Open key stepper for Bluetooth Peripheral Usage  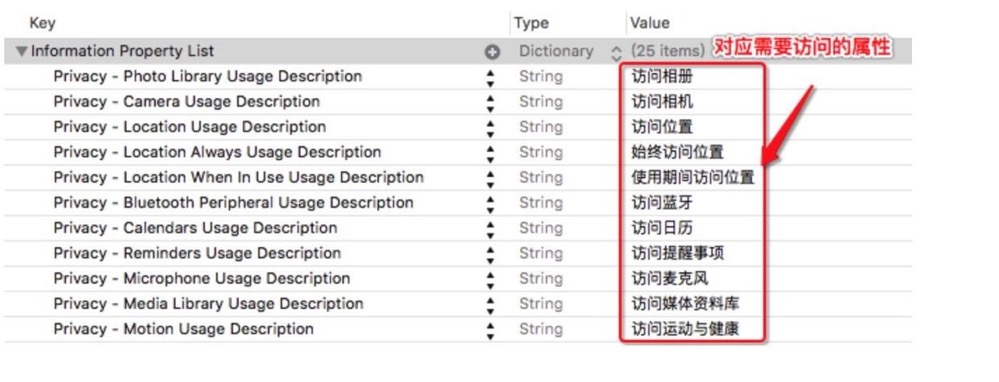(x=490, y=203)
